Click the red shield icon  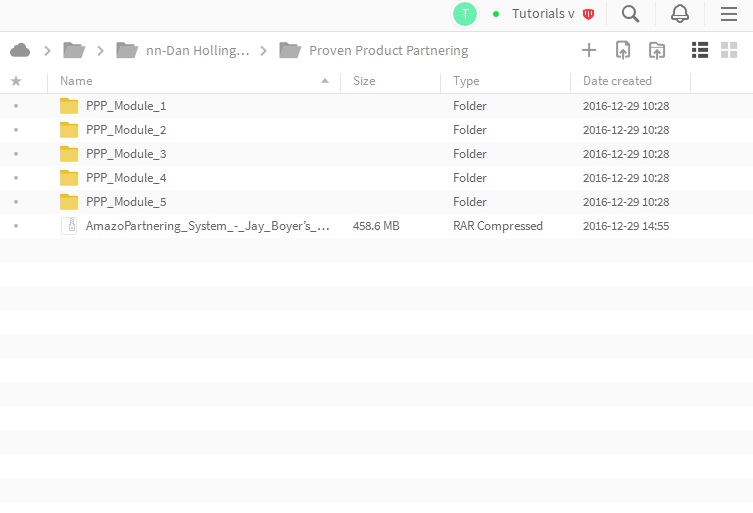[588, 14]
